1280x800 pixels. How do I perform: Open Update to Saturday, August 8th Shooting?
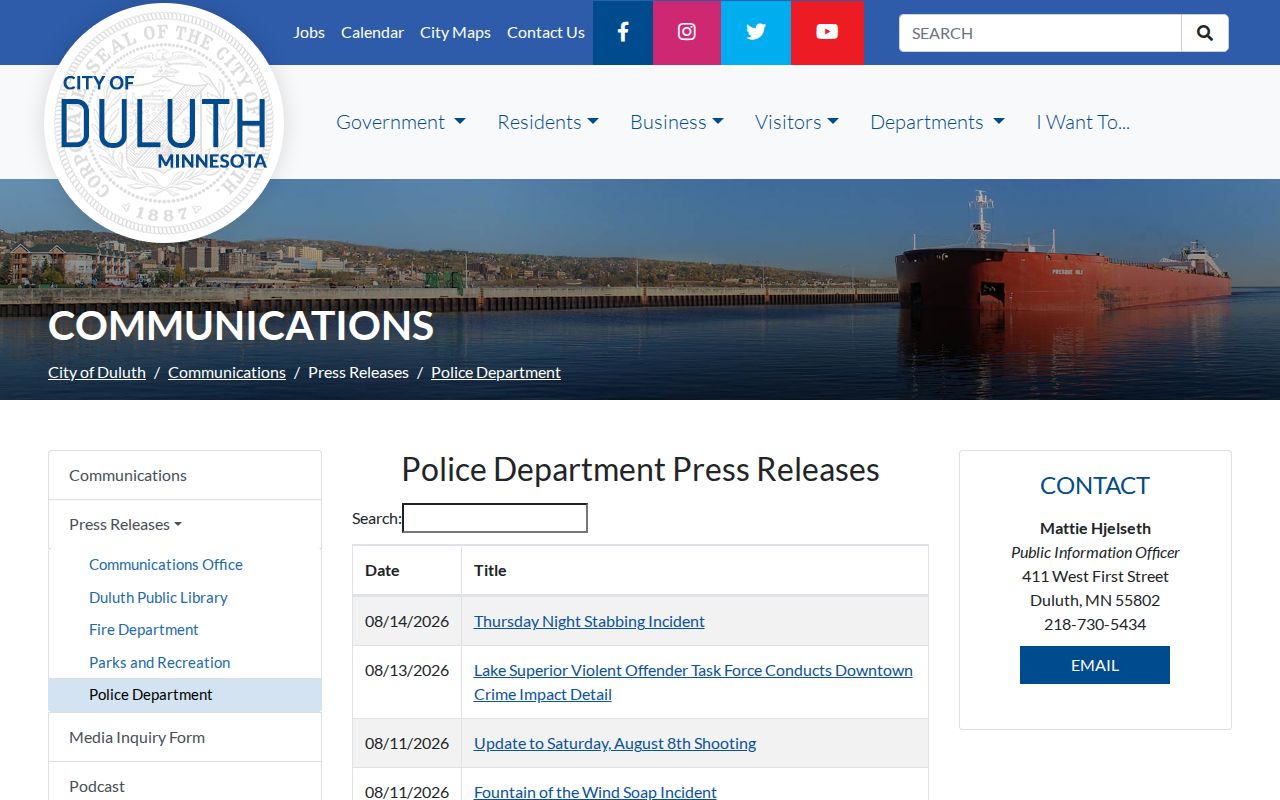click(x=615, y=743)
